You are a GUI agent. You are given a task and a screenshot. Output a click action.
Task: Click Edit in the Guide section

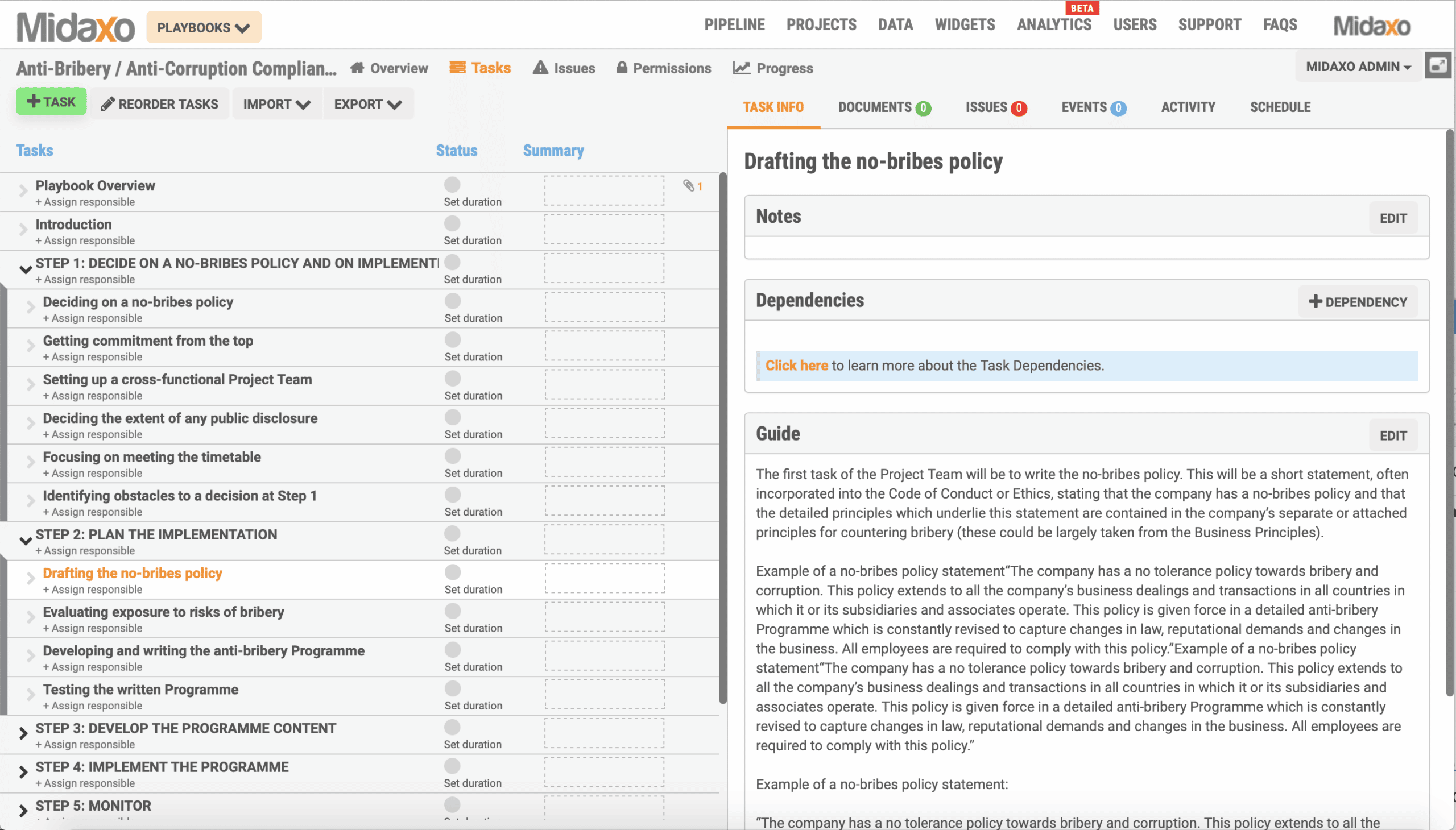[x=1393, y=435]
